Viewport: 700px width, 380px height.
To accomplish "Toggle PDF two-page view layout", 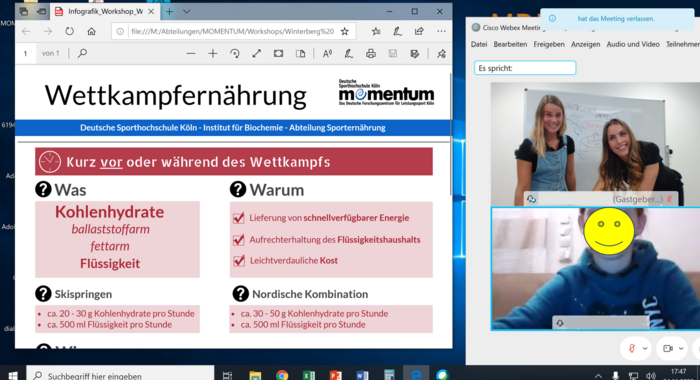I will coord(300,54).
